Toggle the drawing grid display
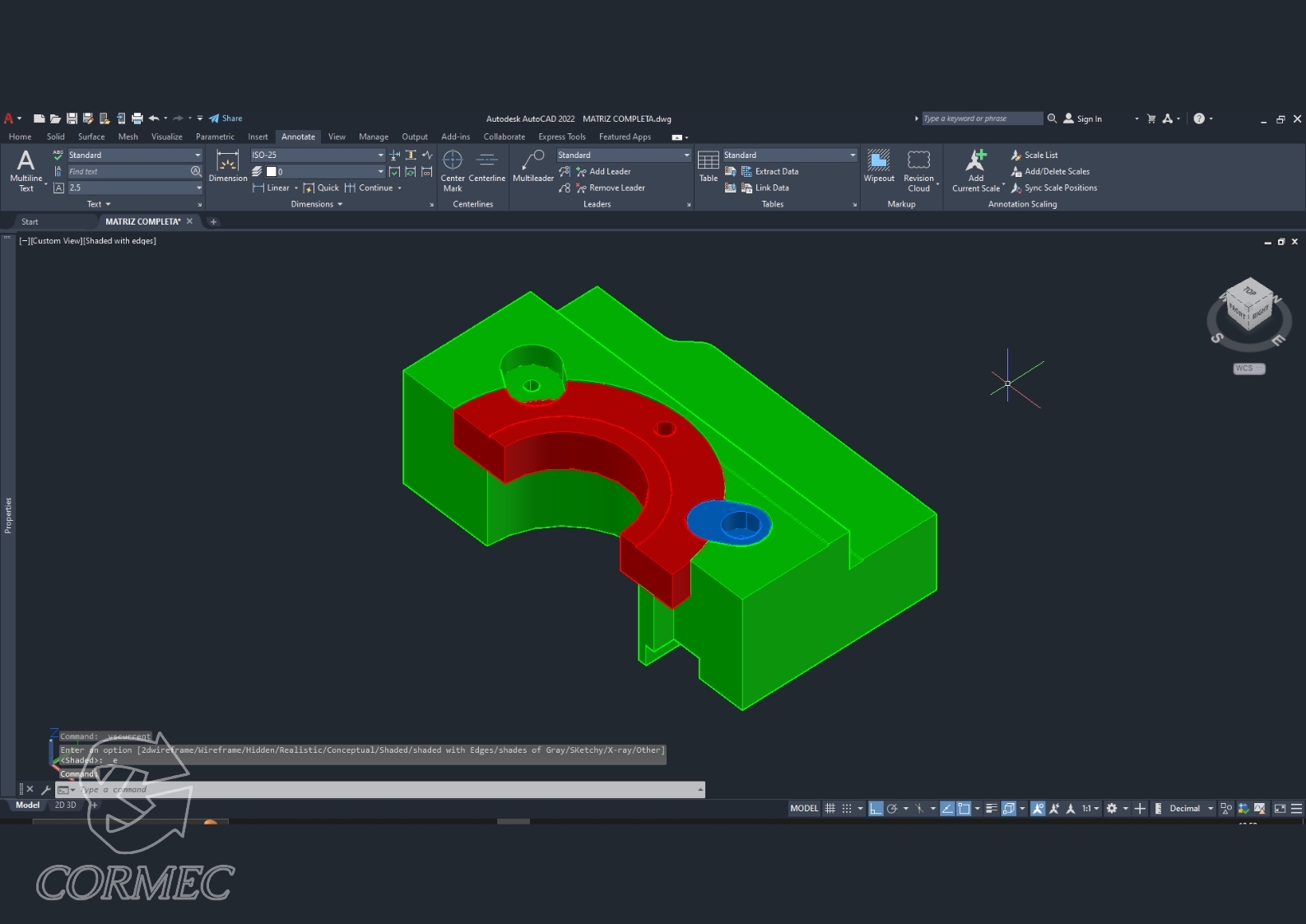This screenshot has height=924, width=1306. (830, 809)
